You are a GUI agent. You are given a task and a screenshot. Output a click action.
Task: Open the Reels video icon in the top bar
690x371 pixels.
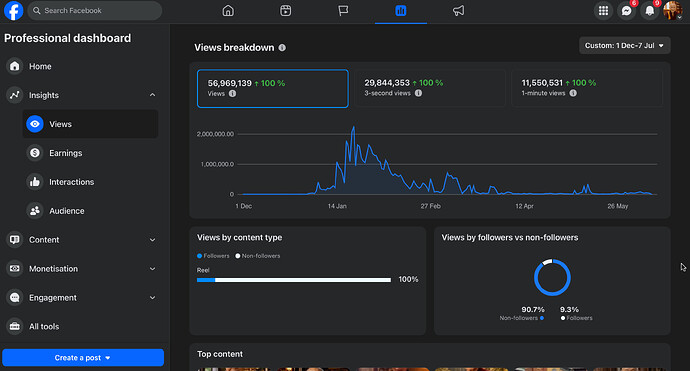pos(286,11)
